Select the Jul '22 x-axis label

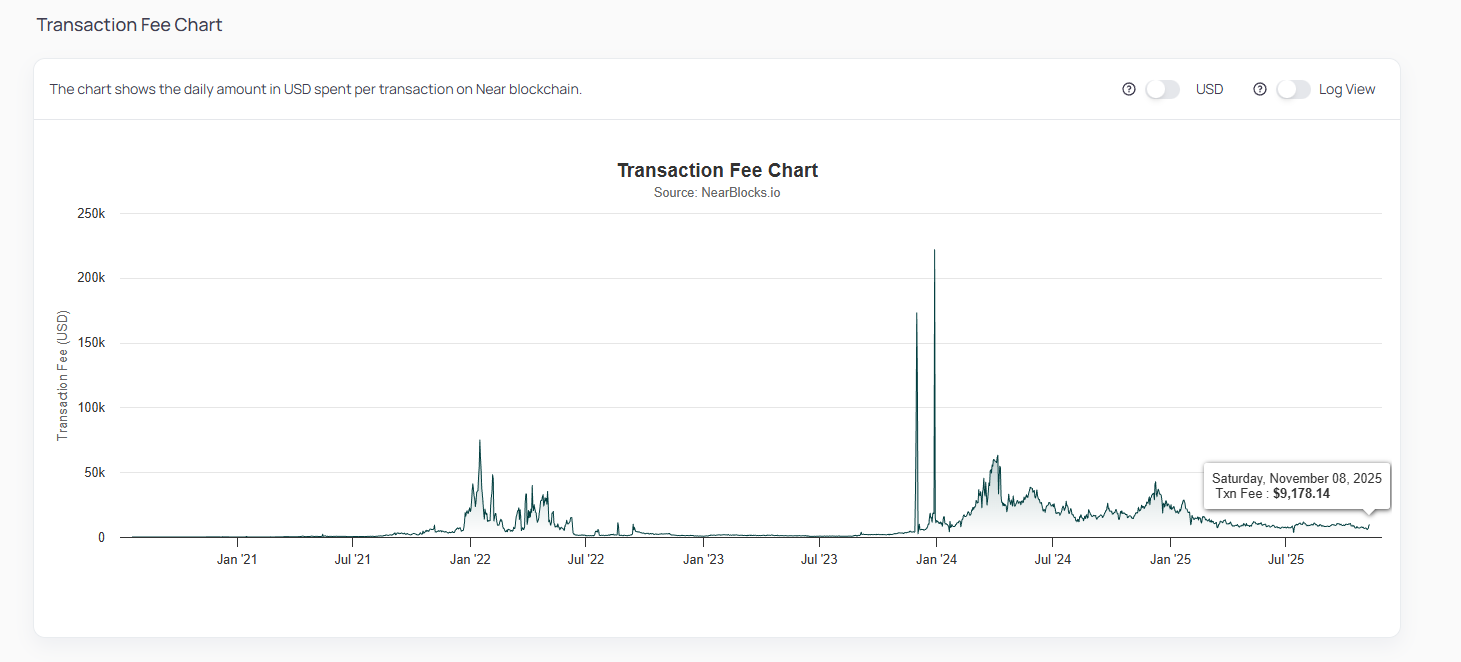586,559
